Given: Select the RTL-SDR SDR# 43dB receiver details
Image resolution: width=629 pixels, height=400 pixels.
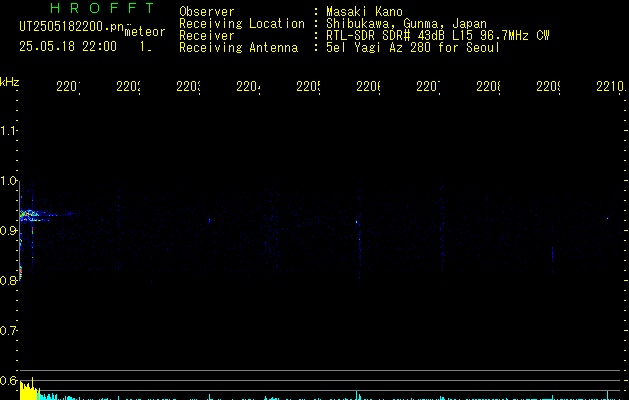Looking at the screenshot, I should coord(438,35).
